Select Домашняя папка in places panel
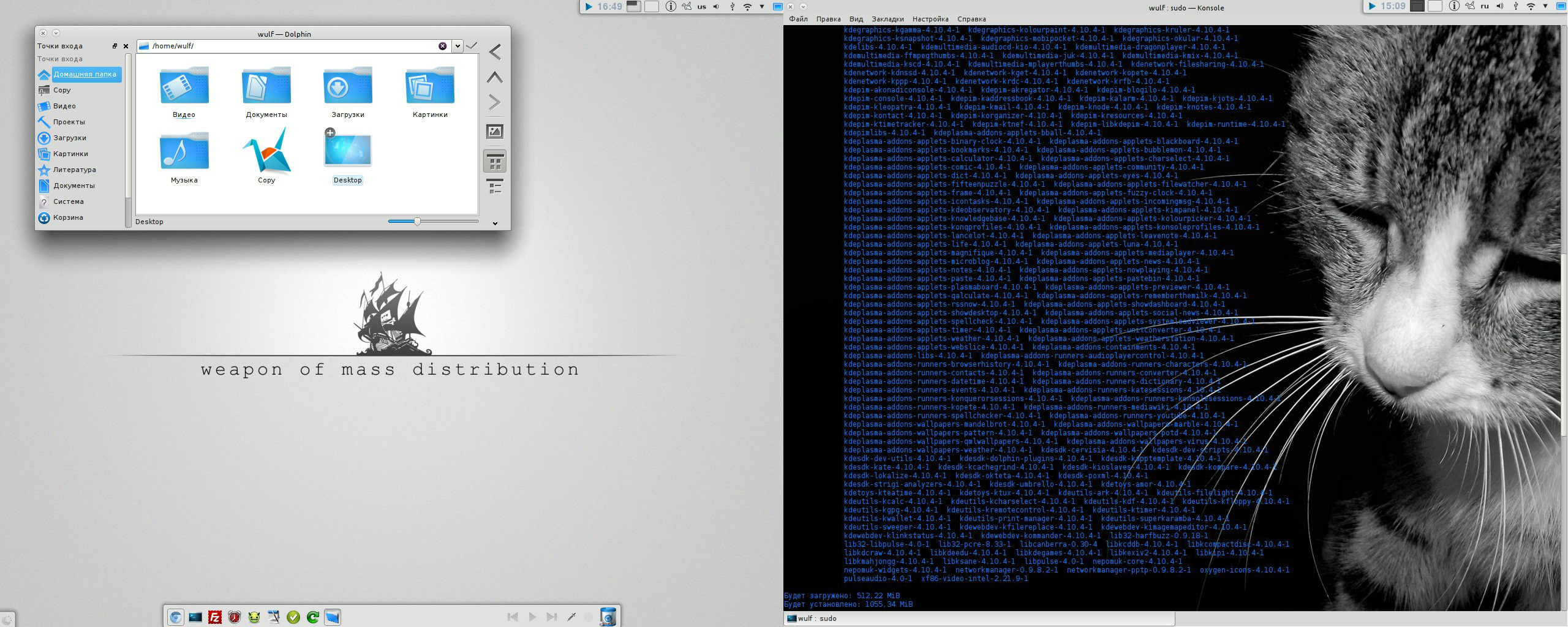This screenshot has width=1568, height=627. 80,74
